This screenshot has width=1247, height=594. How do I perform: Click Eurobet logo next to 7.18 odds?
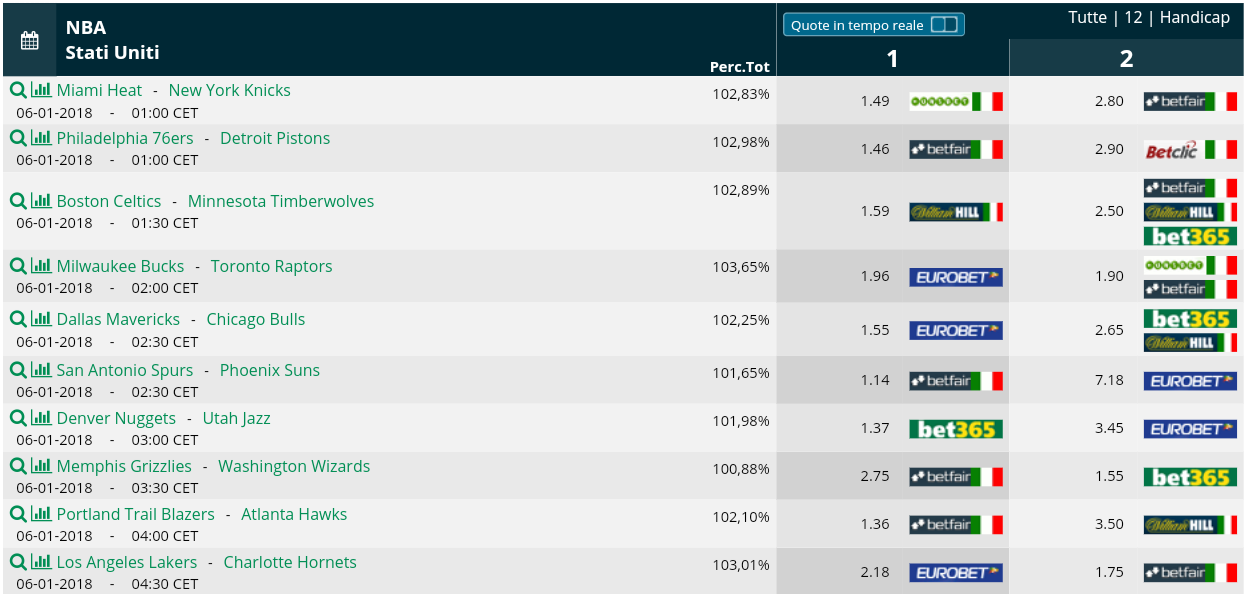click(1191, 380)
